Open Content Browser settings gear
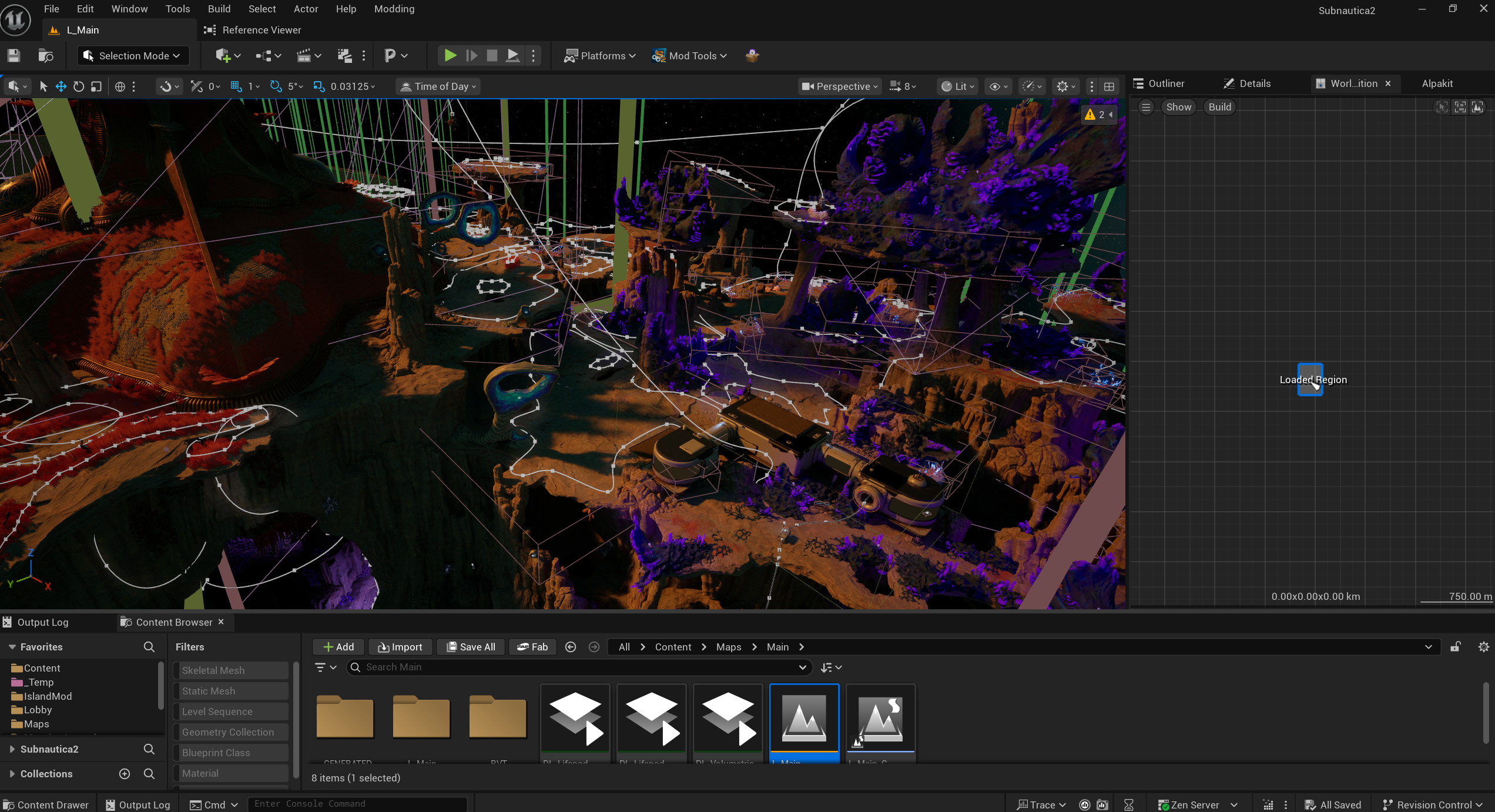Screen dimensions: 1495x812 point(1484,647)
